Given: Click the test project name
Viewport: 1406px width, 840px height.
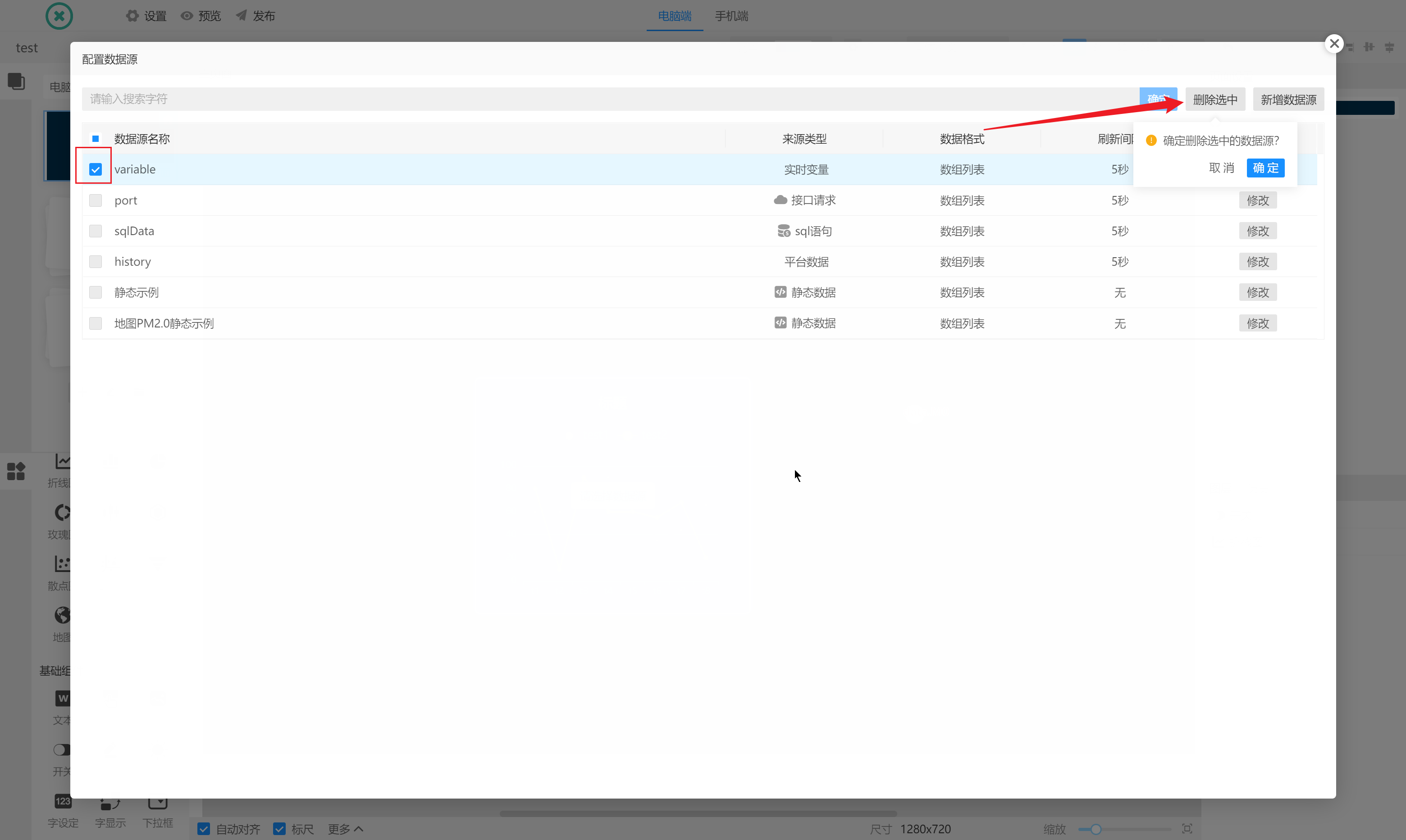Looking at the screenshot, I should click(27, 48).
